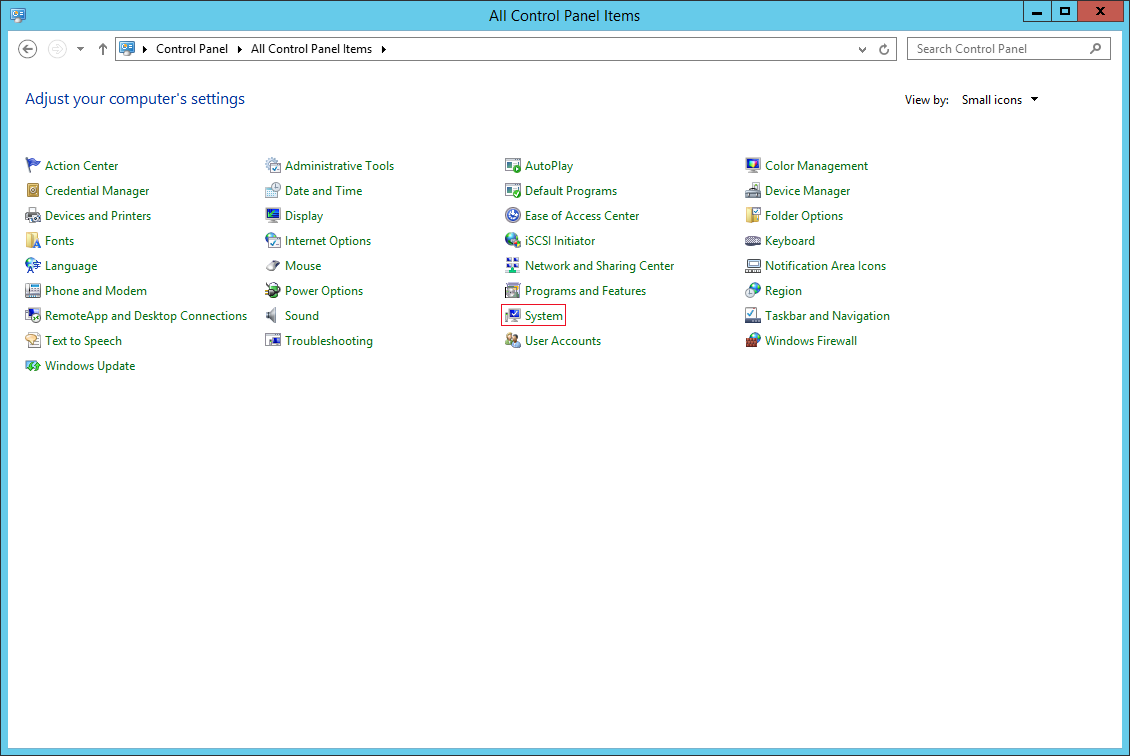Image resolution: width=1130 pixels, height=756 pixels.
Task: Open the Windows Firewall link text
Action: [x=811, y=340]
